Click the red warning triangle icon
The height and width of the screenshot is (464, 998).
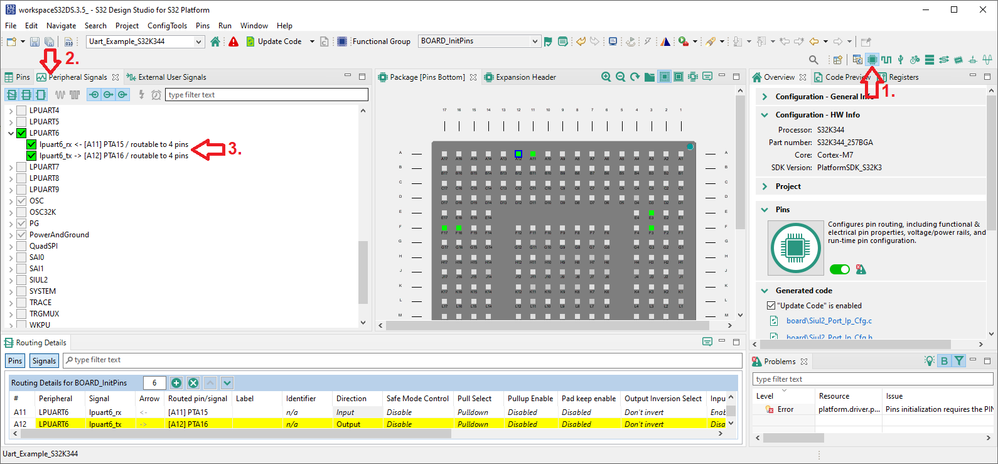pos(234,41)
